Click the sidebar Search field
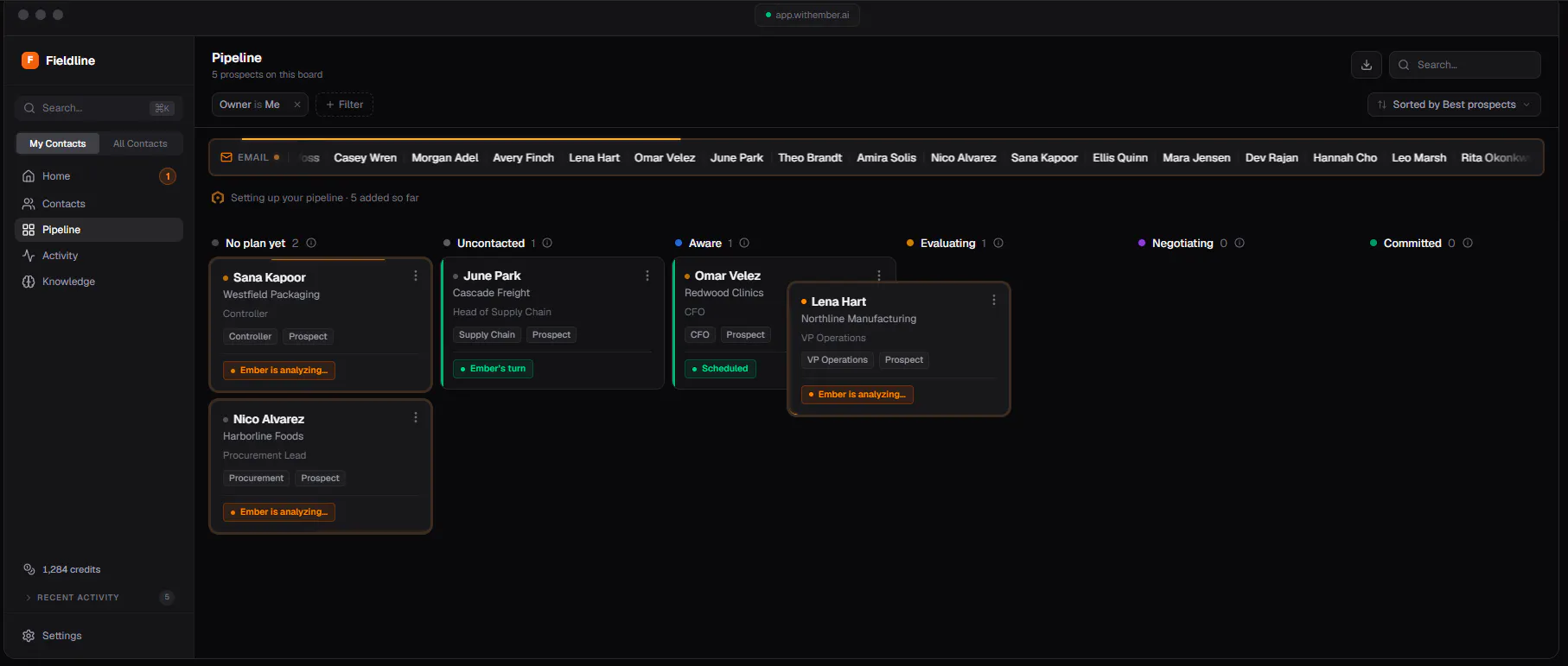This screenshot has width=1568, height=666. tap(99, 108)
